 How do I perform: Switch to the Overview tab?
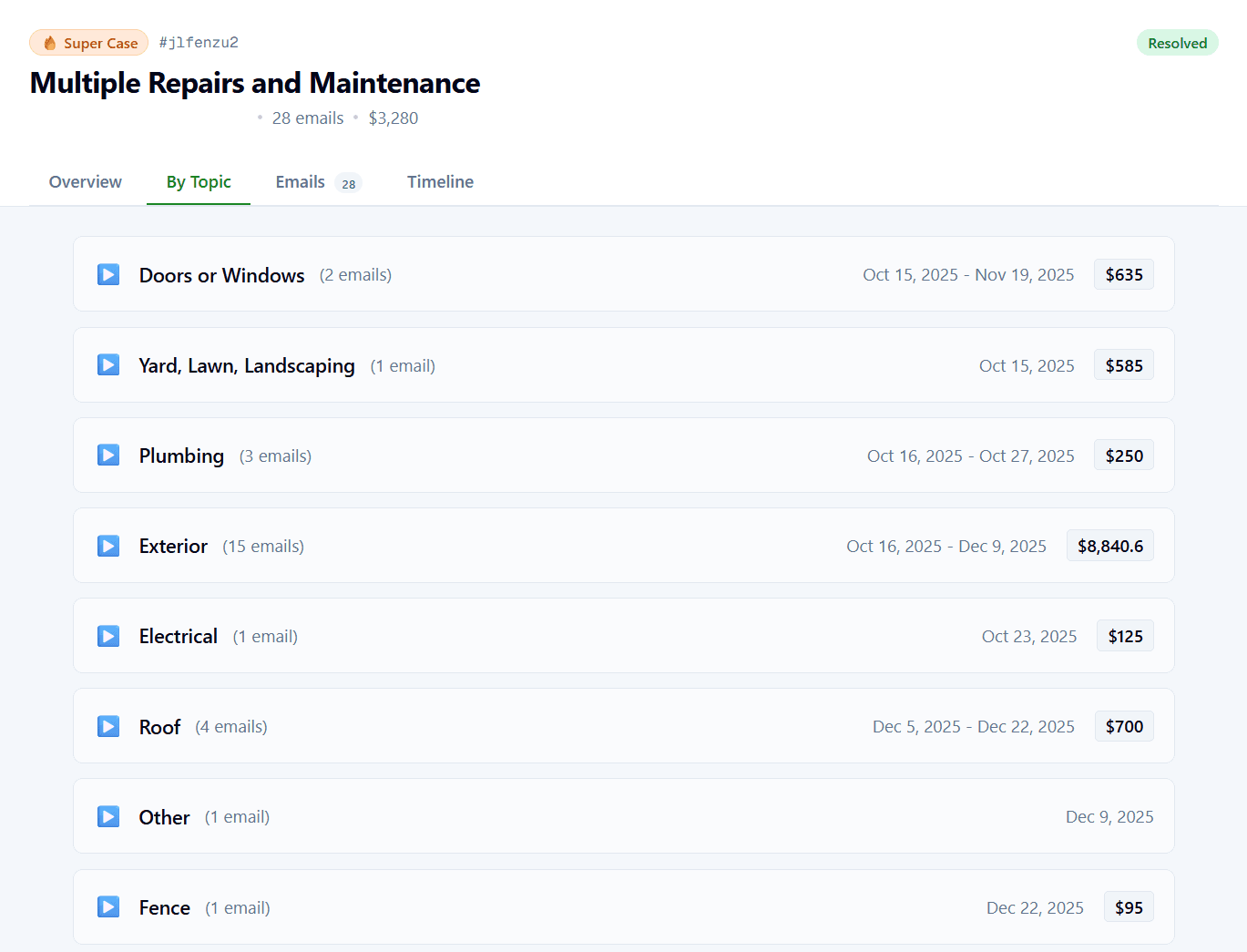85,181
